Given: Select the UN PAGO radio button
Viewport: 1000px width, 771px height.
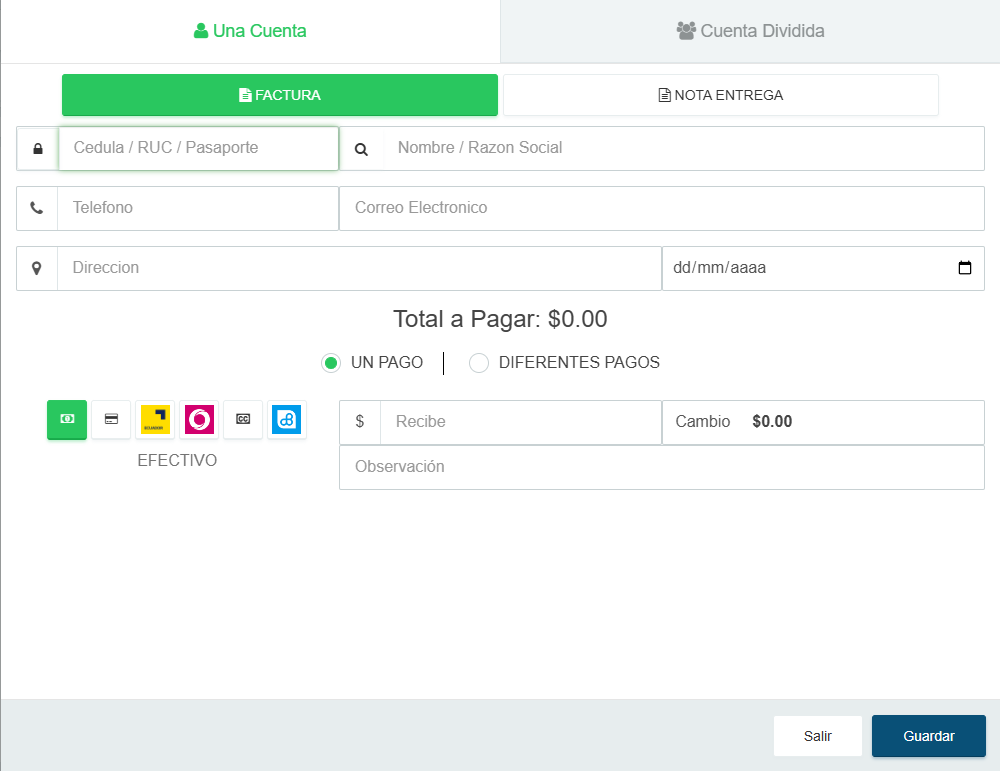Looking at the screenshot, I should click(x=330, y=363).
